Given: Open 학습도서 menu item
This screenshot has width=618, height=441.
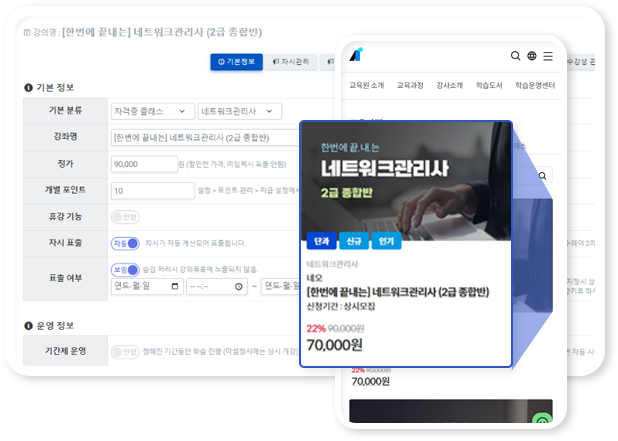Looking at the screenshot, I should pos(489,85).
